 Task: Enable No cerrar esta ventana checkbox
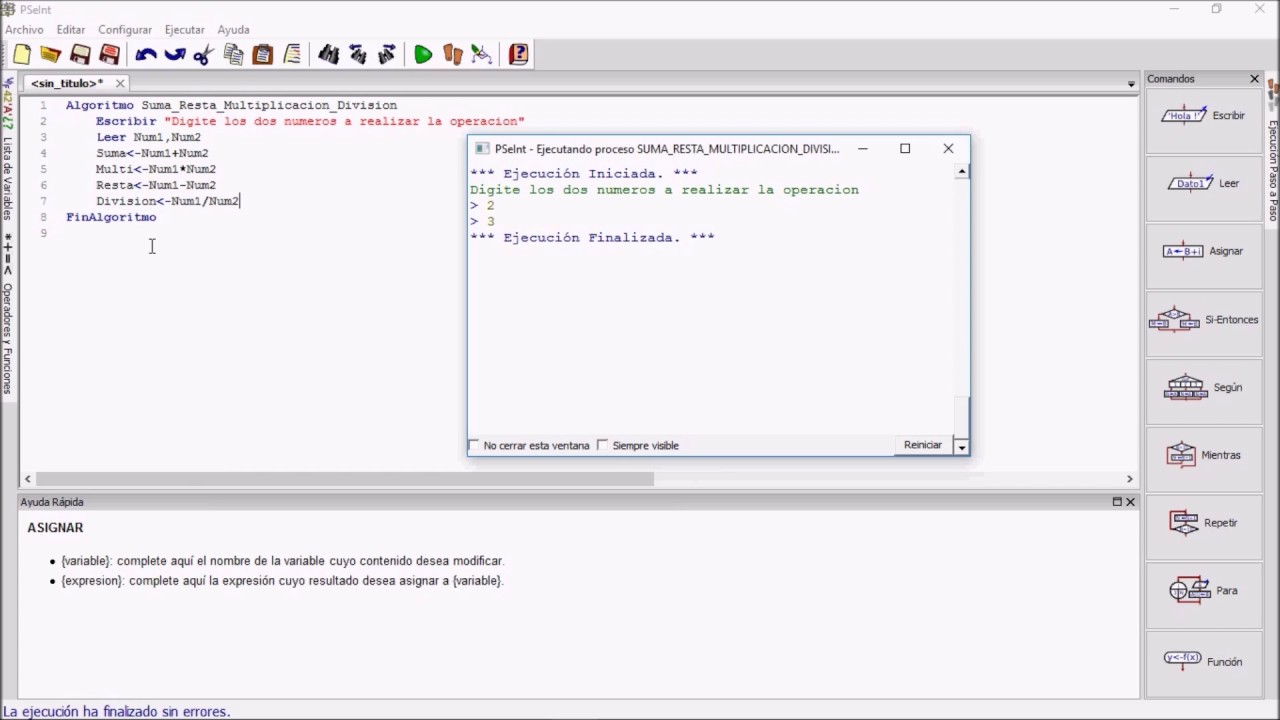click(474, 445)
